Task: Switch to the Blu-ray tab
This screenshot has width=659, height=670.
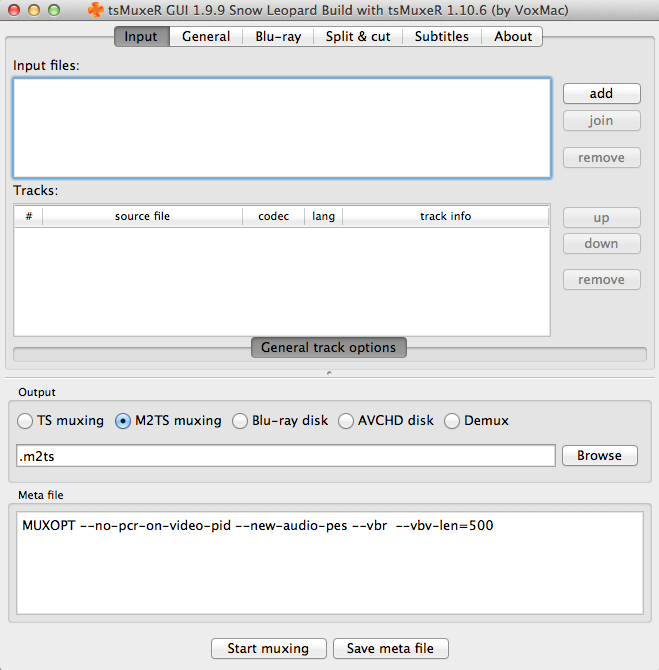Action: pos(277,36)
